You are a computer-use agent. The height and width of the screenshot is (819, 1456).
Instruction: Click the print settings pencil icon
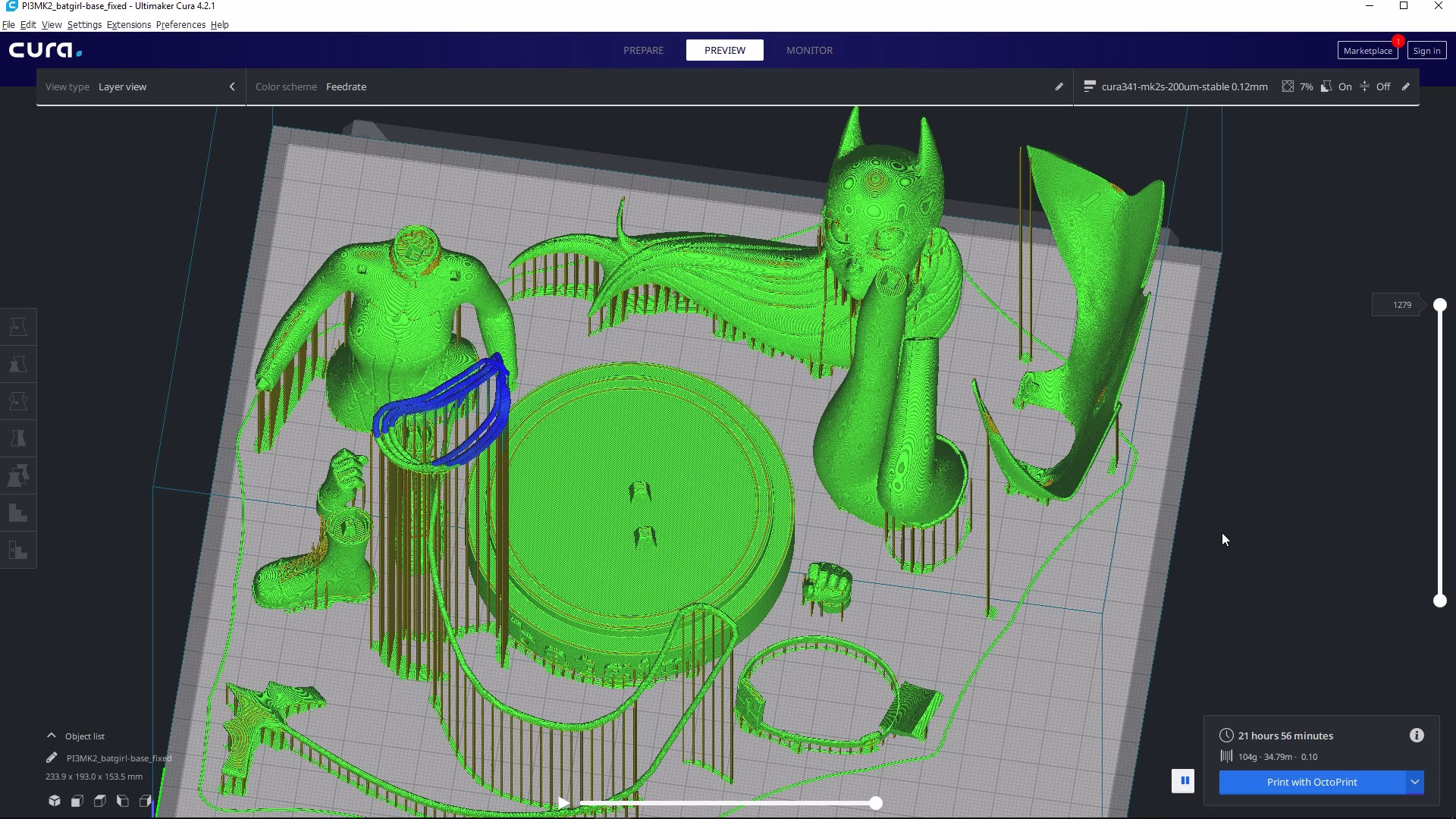click(1406, 86)
